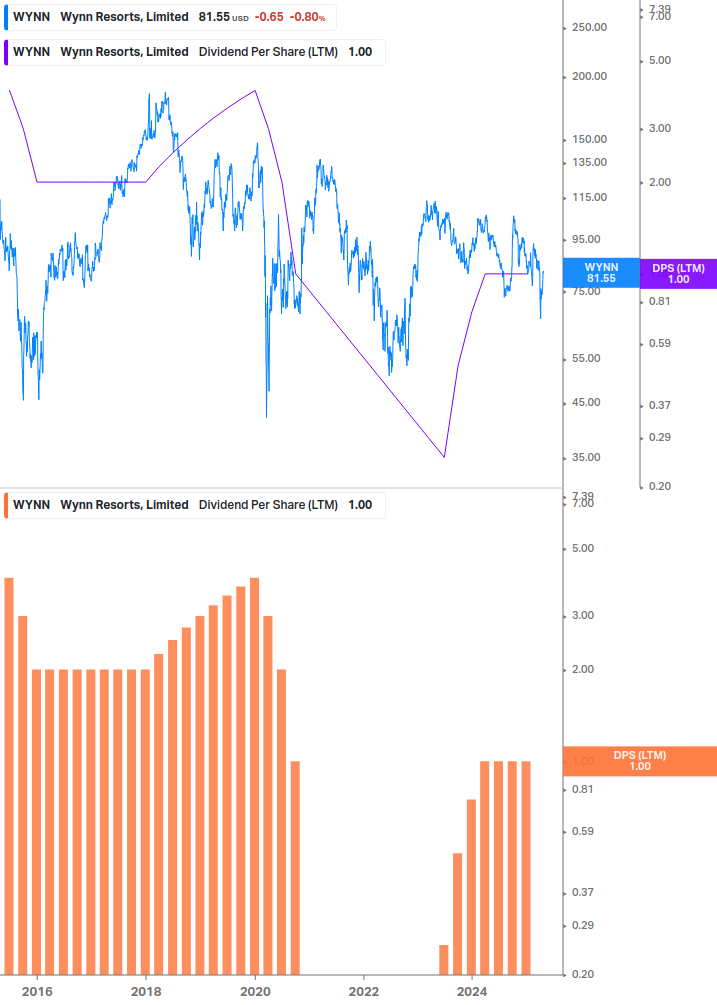Image resolution: width=717 pixels, height=1005 pixels.
Task: Click the purple DPS (LTM) 1.00 axis tag
Action: [x=678, y=274]
